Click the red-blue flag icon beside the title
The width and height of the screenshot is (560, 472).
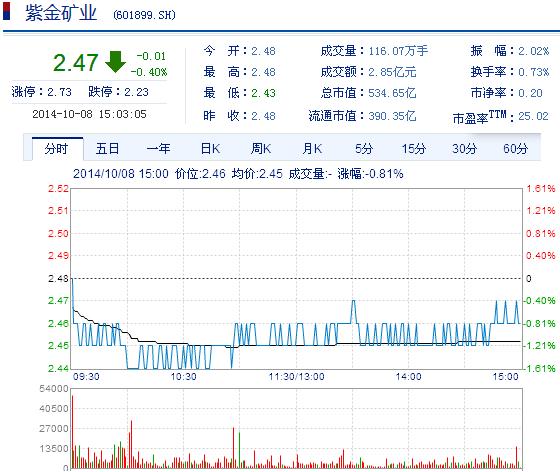coord(6,11)
